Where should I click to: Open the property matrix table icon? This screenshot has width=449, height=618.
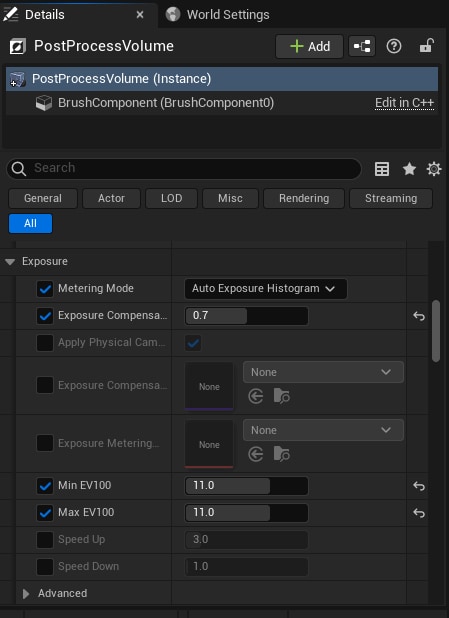pyautogui.click(x=382, y=169)
